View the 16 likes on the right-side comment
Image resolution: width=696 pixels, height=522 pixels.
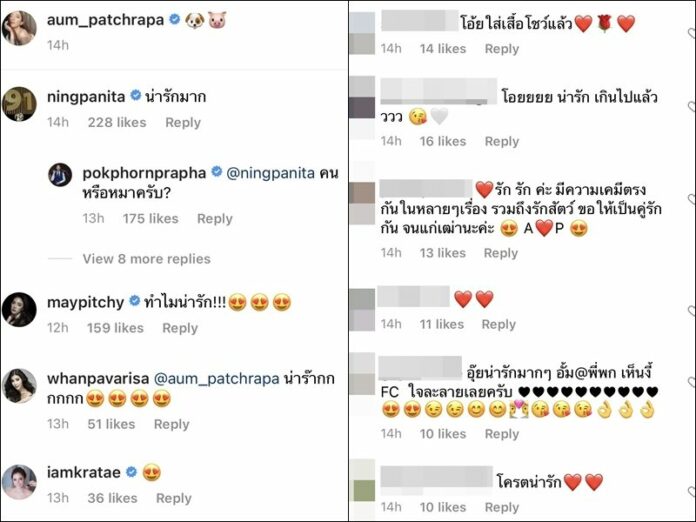[x=443, y=141]
